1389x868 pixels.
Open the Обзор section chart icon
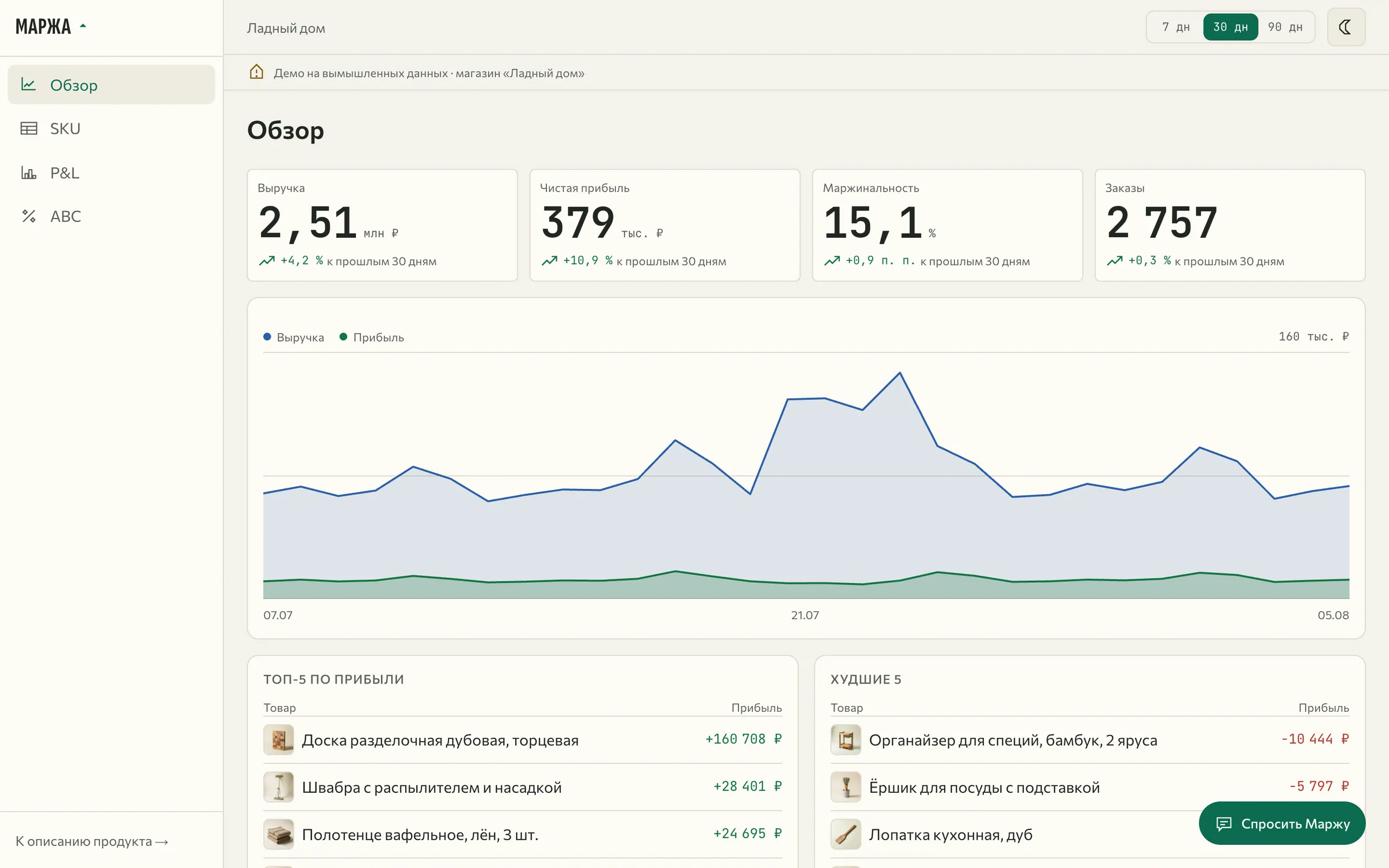click(x=28, y=84)
